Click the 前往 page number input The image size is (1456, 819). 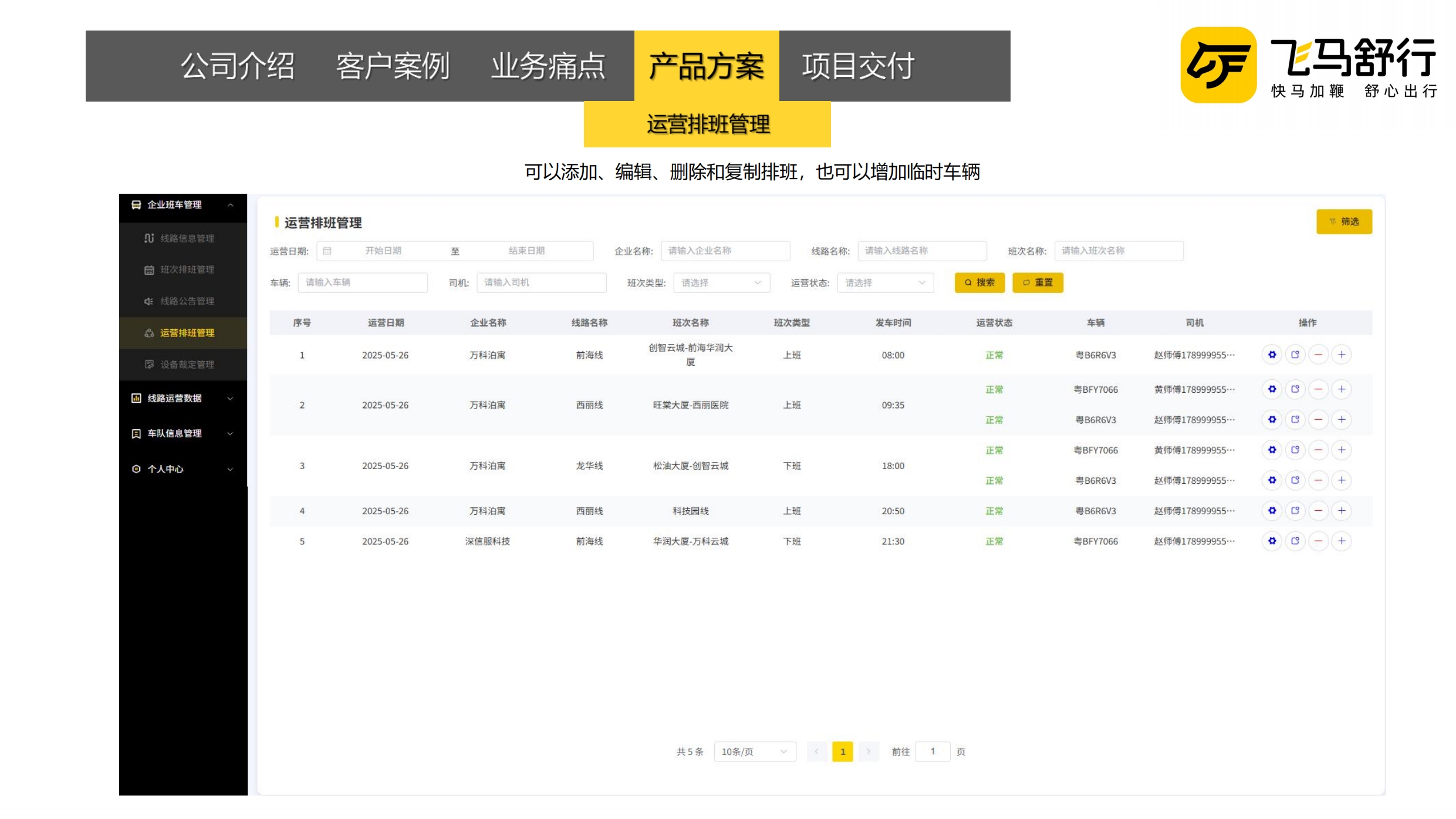coord(933,752)
